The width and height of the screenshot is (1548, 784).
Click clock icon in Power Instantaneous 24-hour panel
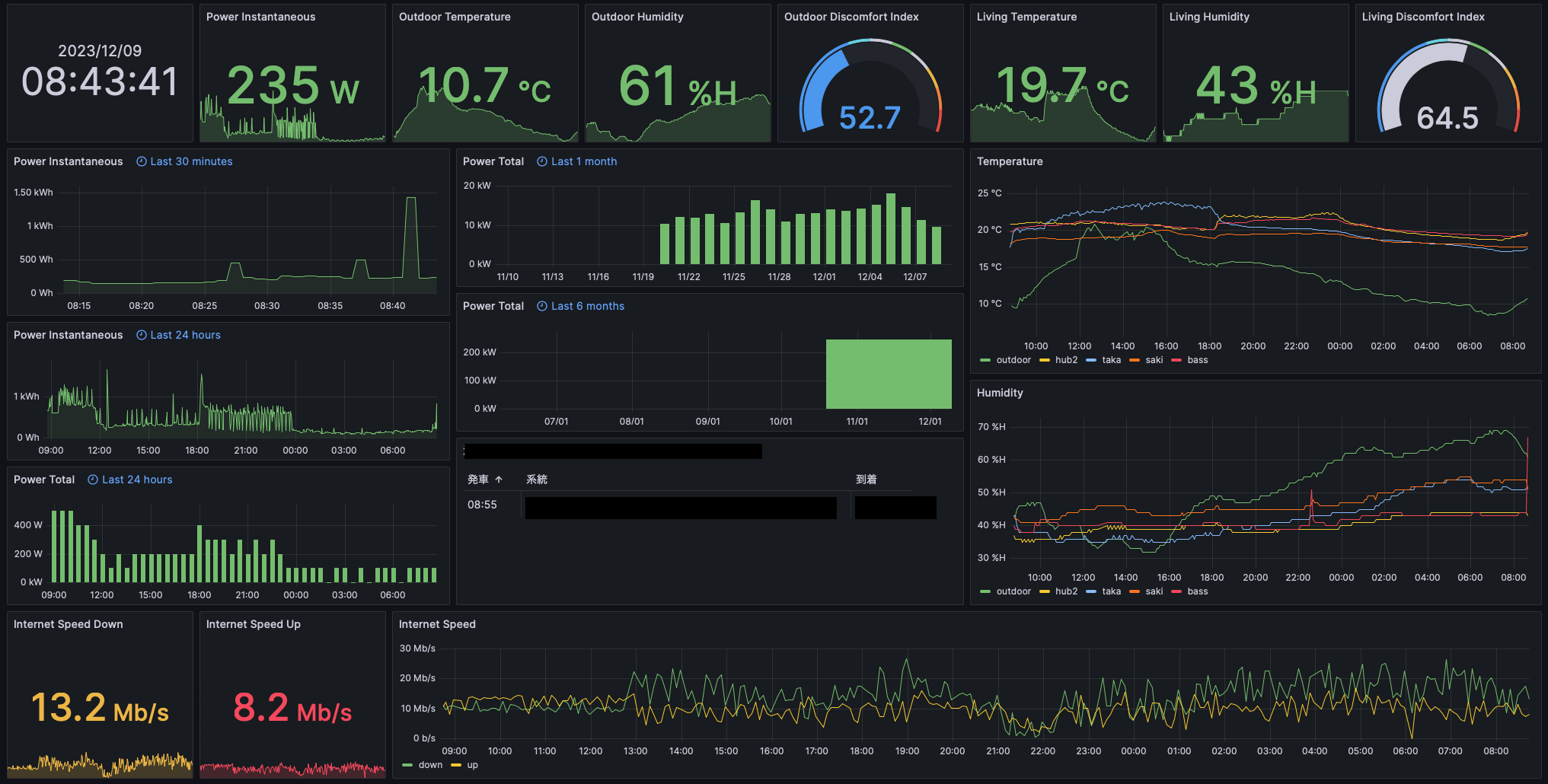[x=142, y=335]
